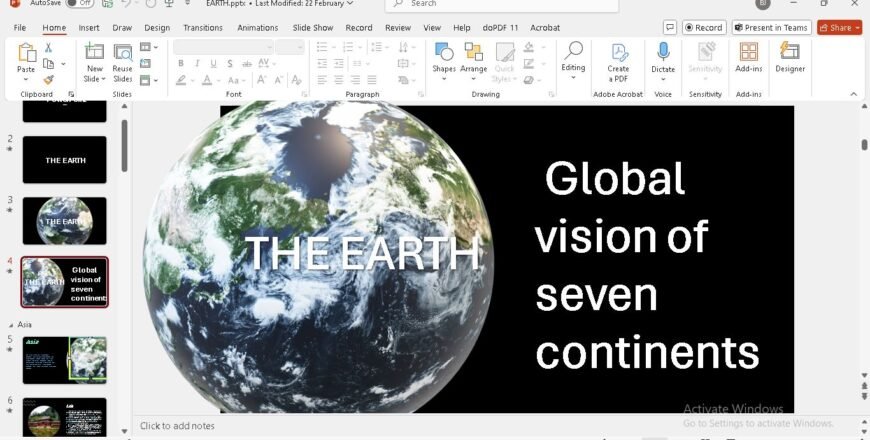Viewport: 870px width, 440px height.
Task: Toggle Justify paragraph alignment
Action: click(372, 80)
